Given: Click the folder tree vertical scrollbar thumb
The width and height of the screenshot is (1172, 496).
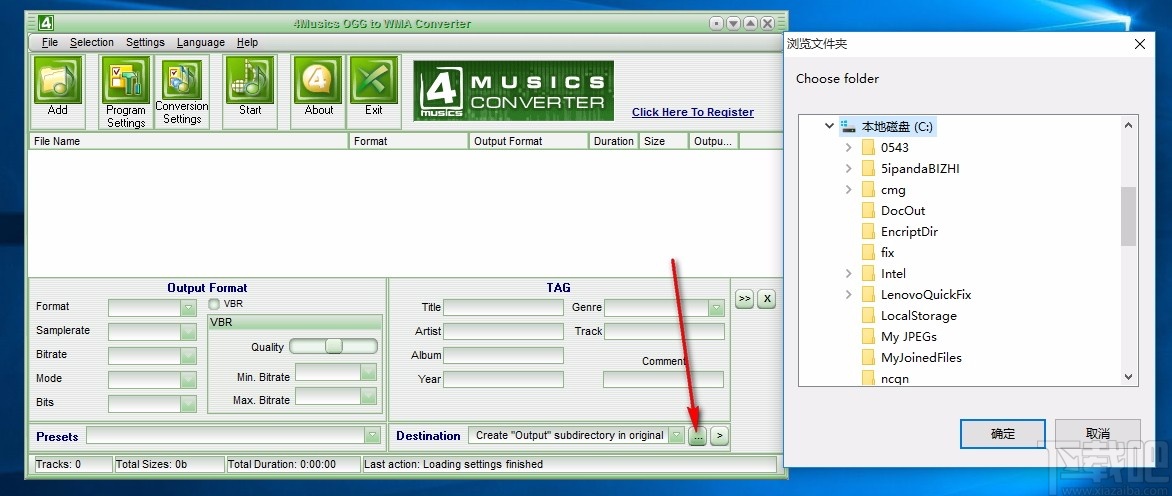Looking at the screenshot, I should tap(1129, 216).
